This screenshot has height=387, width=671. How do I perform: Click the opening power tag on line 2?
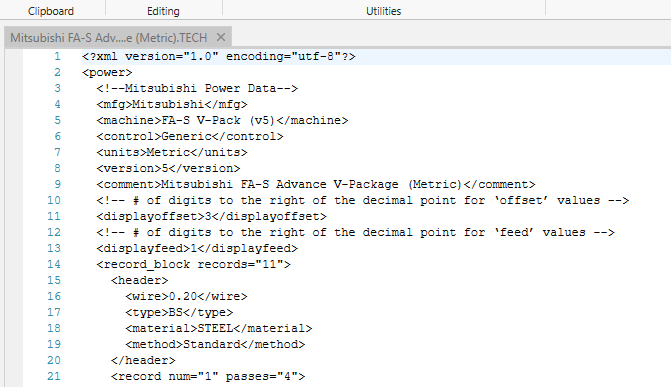[x=107, y=72]
